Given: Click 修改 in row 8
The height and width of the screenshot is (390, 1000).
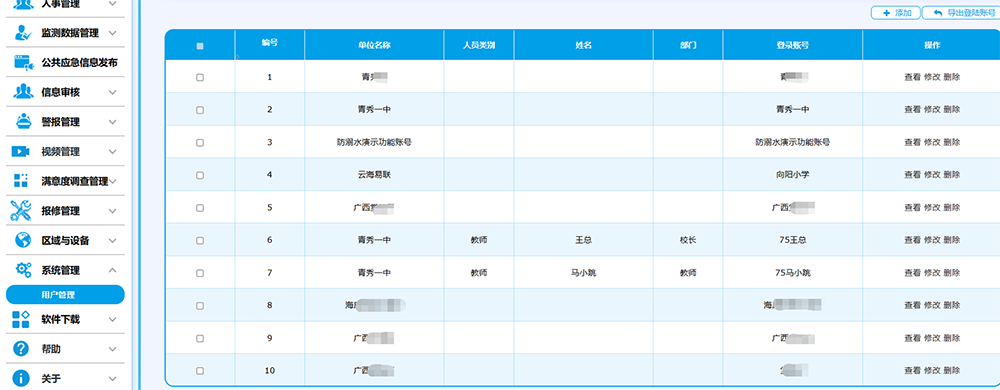Looking at the screenshot, I should click(x=932, y=305).
